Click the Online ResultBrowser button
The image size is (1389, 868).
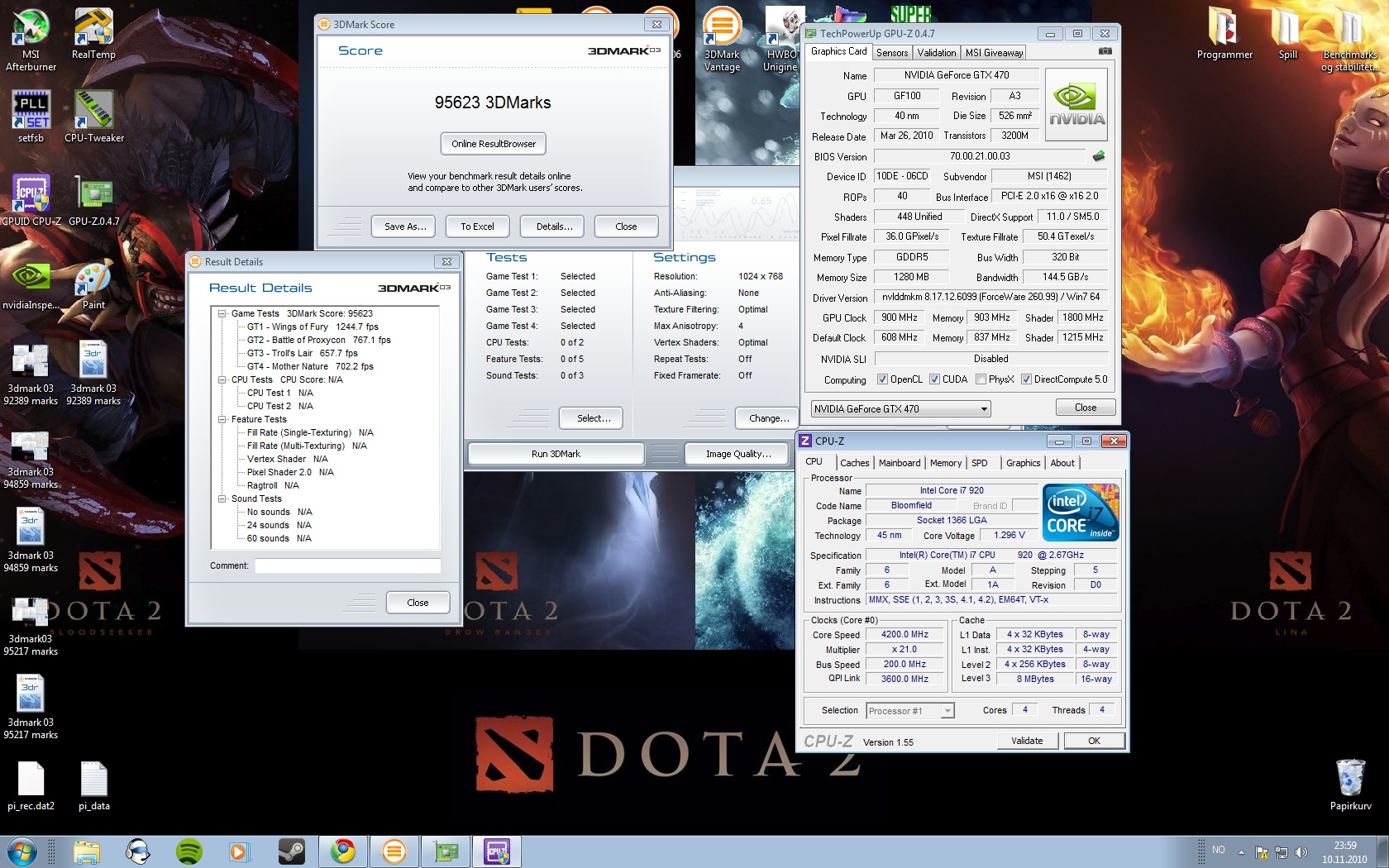494,144
